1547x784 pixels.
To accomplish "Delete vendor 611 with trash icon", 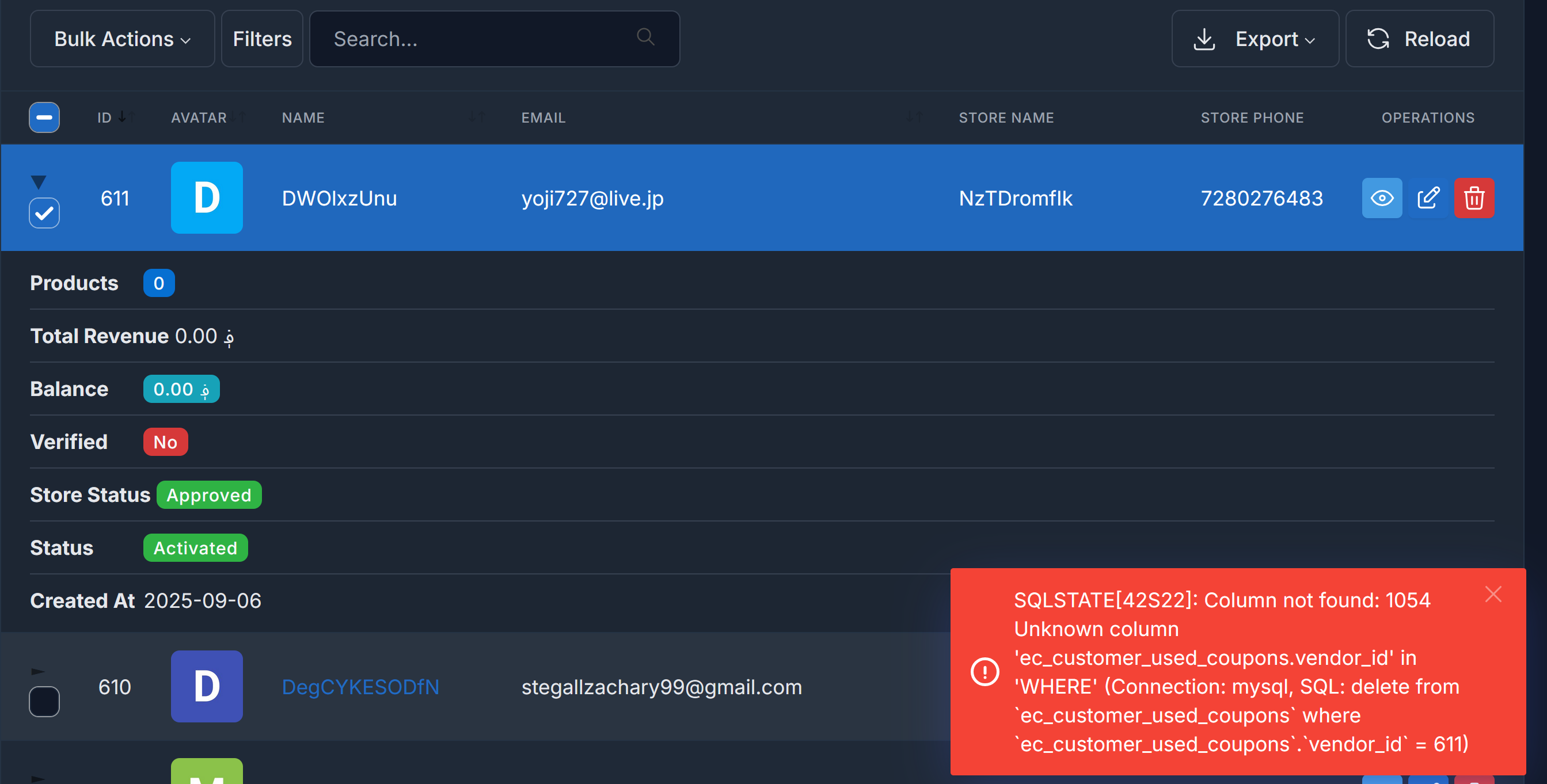I will [1474, 197].
